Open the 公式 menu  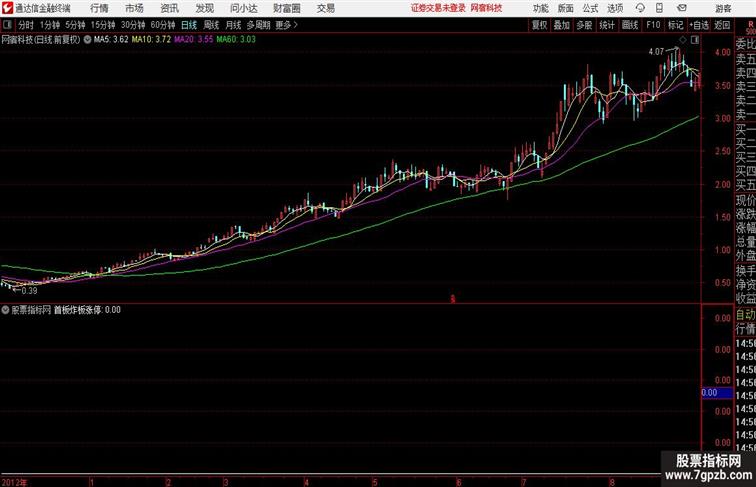click(590, 8)
